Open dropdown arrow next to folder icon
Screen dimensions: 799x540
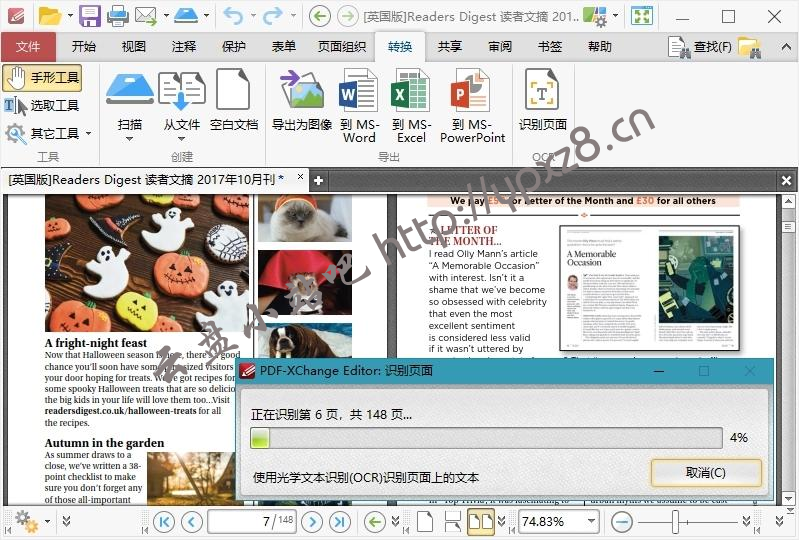[x=71, y=16]
